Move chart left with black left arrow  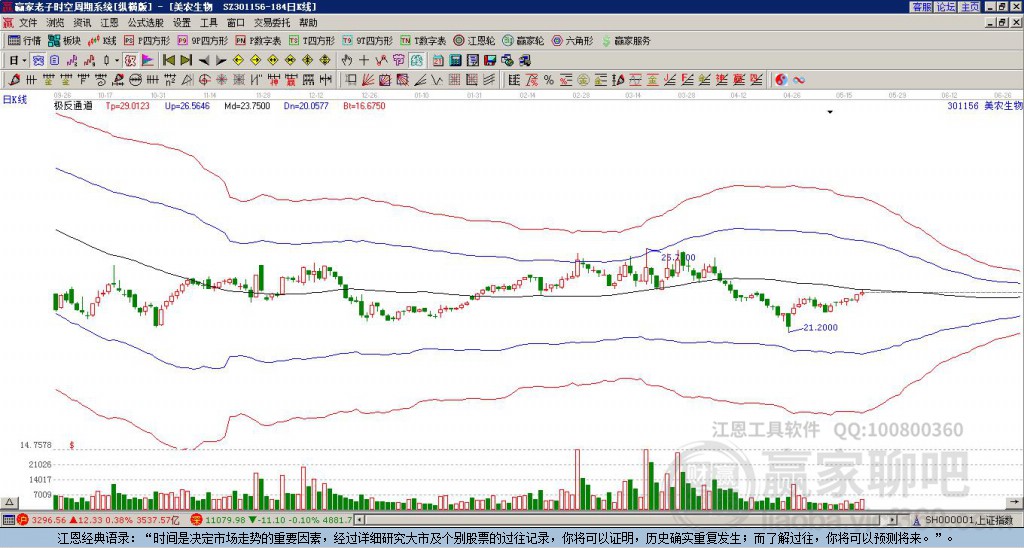(204, 61)
